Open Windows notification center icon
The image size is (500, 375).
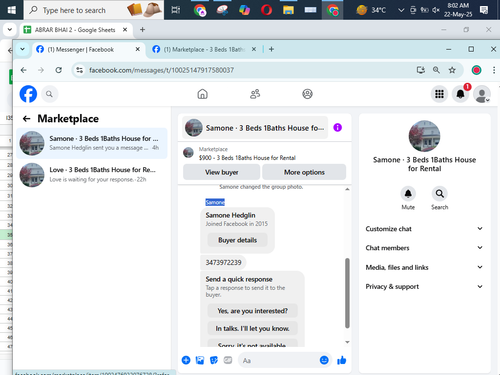[x=484, y=10]
